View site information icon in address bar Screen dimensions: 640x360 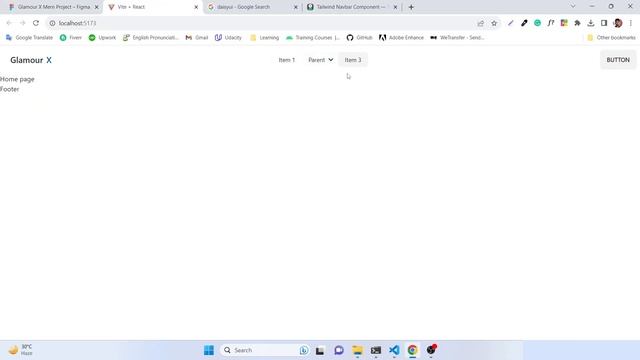tap(52, 23)
